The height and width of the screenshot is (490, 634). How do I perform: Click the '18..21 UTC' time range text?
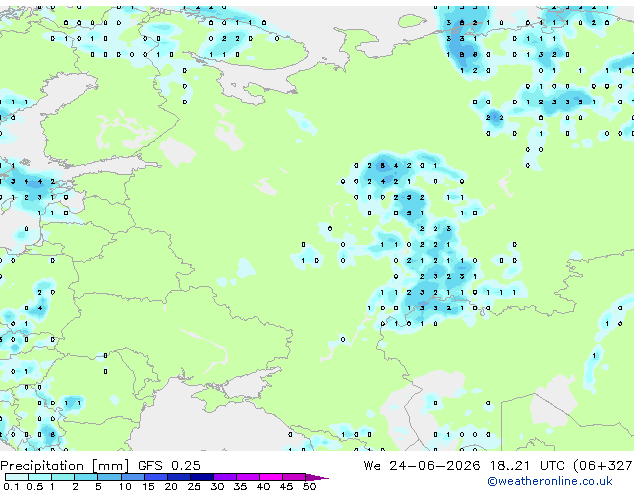click(526, 466)
